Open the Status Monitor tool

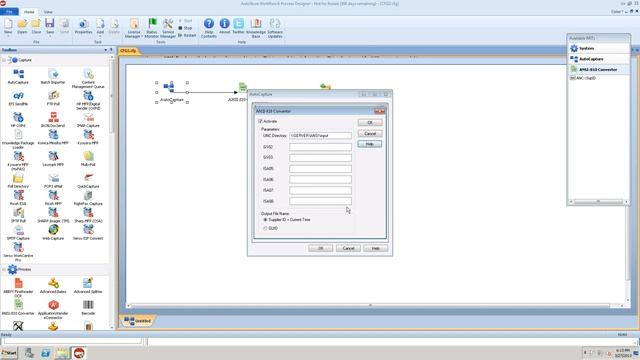(x=151, y=28)
